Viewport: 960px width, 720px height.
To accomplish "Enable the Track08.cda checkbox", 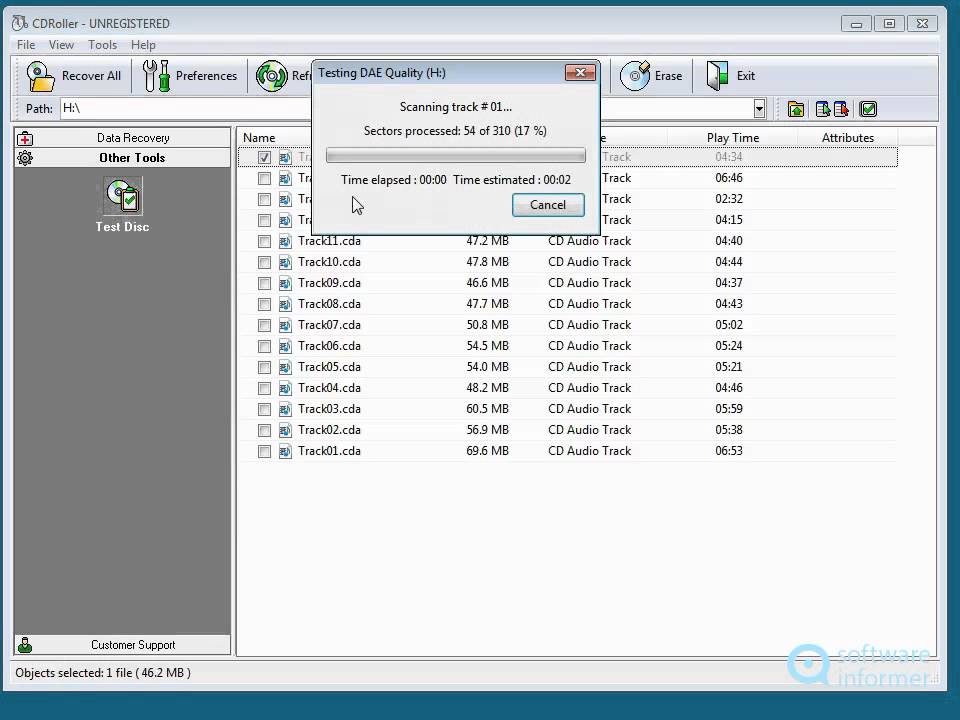I will click(x=264, y=304).
